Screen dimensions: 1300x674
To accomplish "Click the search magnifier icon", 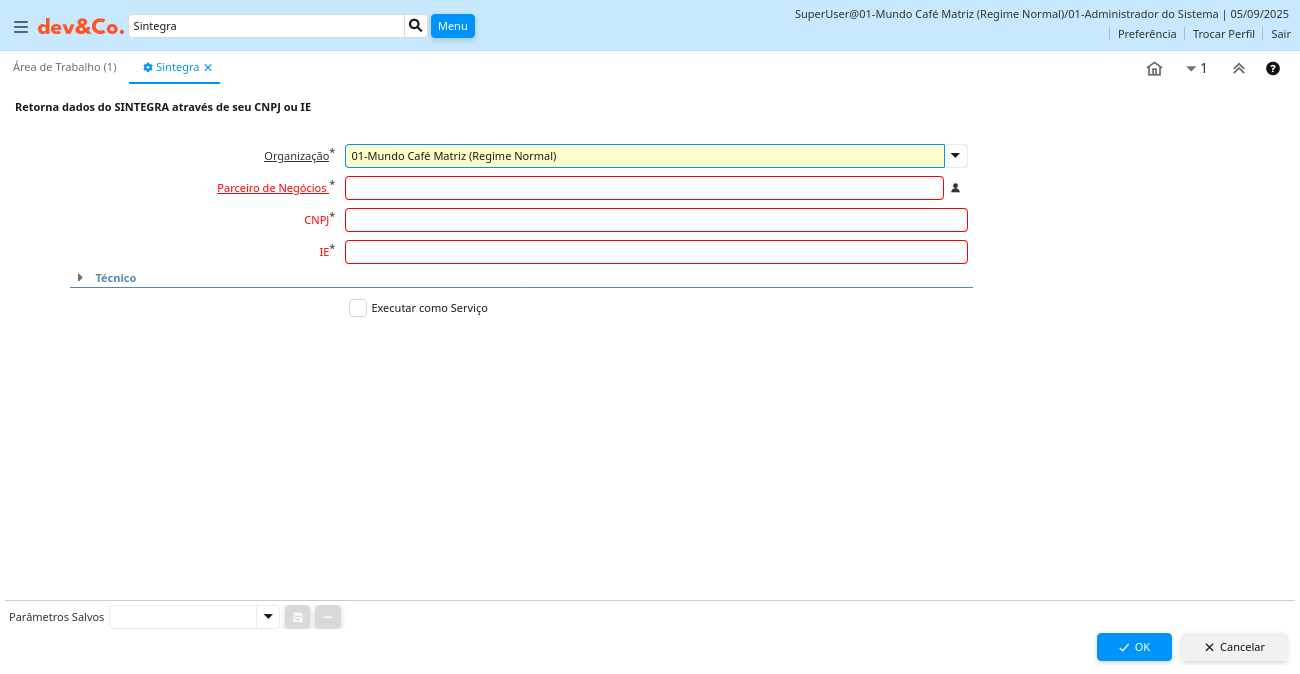I will click(x=416, y=26).
